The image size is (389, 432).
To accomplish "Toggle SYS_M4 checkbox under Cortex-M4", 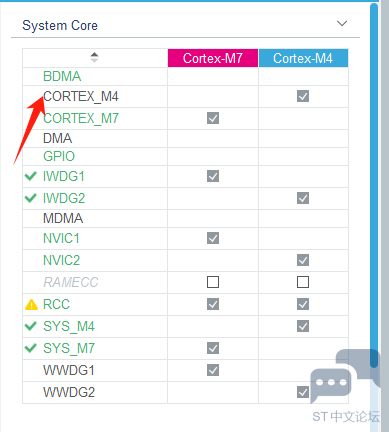I will pos(303,326).
